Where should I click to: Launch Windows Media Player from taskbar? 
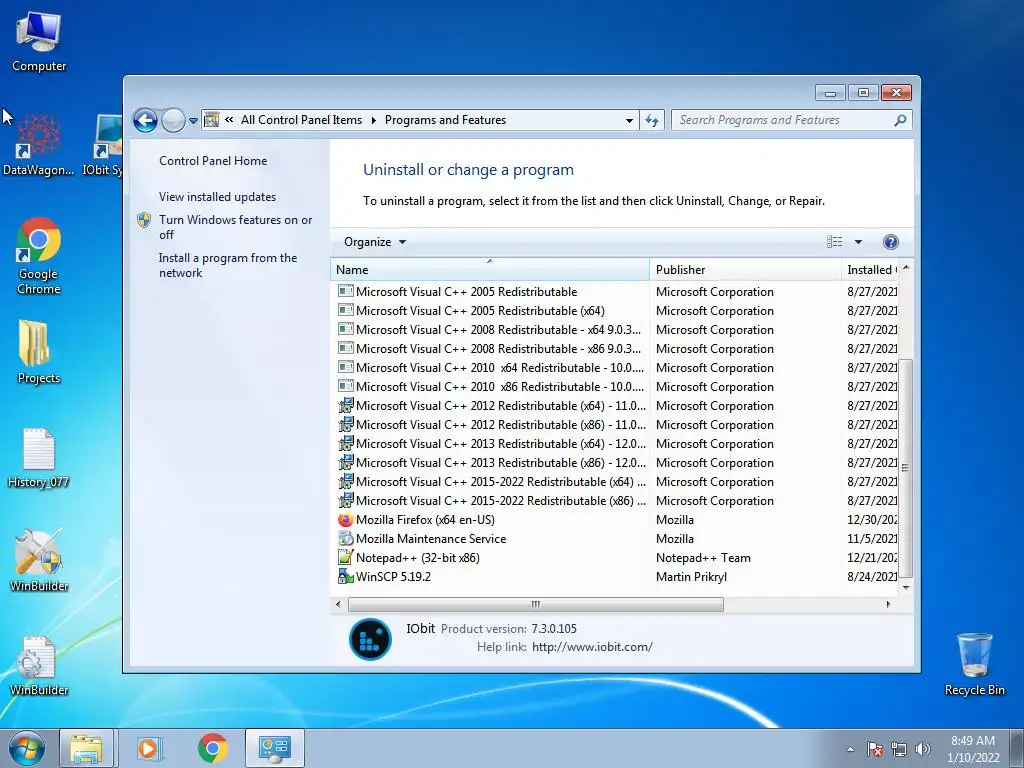point(148,748)
